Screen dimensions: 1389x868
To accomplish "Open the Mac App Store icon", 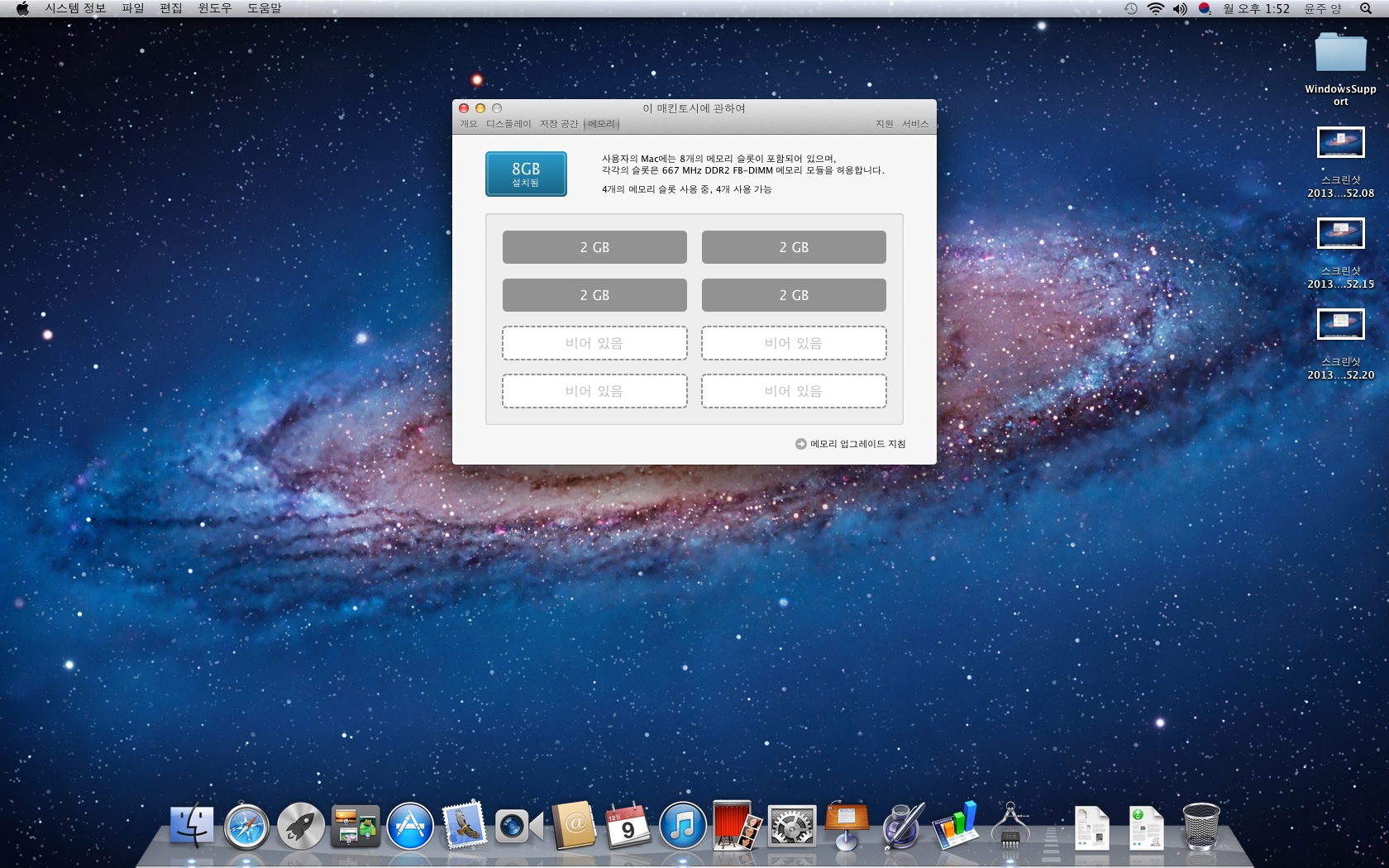I will point(410,827).
